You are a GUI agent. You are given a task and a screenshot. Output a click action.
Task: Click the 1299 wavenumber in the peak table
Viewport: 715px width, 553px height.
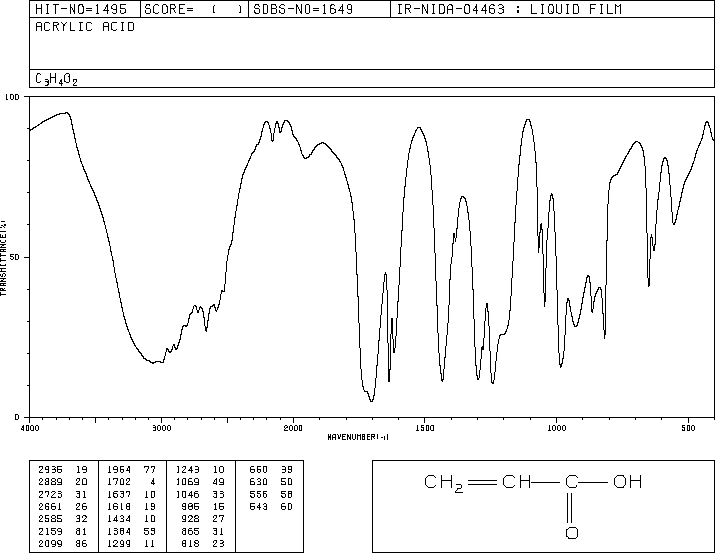pyautogui.click(x=119, y=543)
